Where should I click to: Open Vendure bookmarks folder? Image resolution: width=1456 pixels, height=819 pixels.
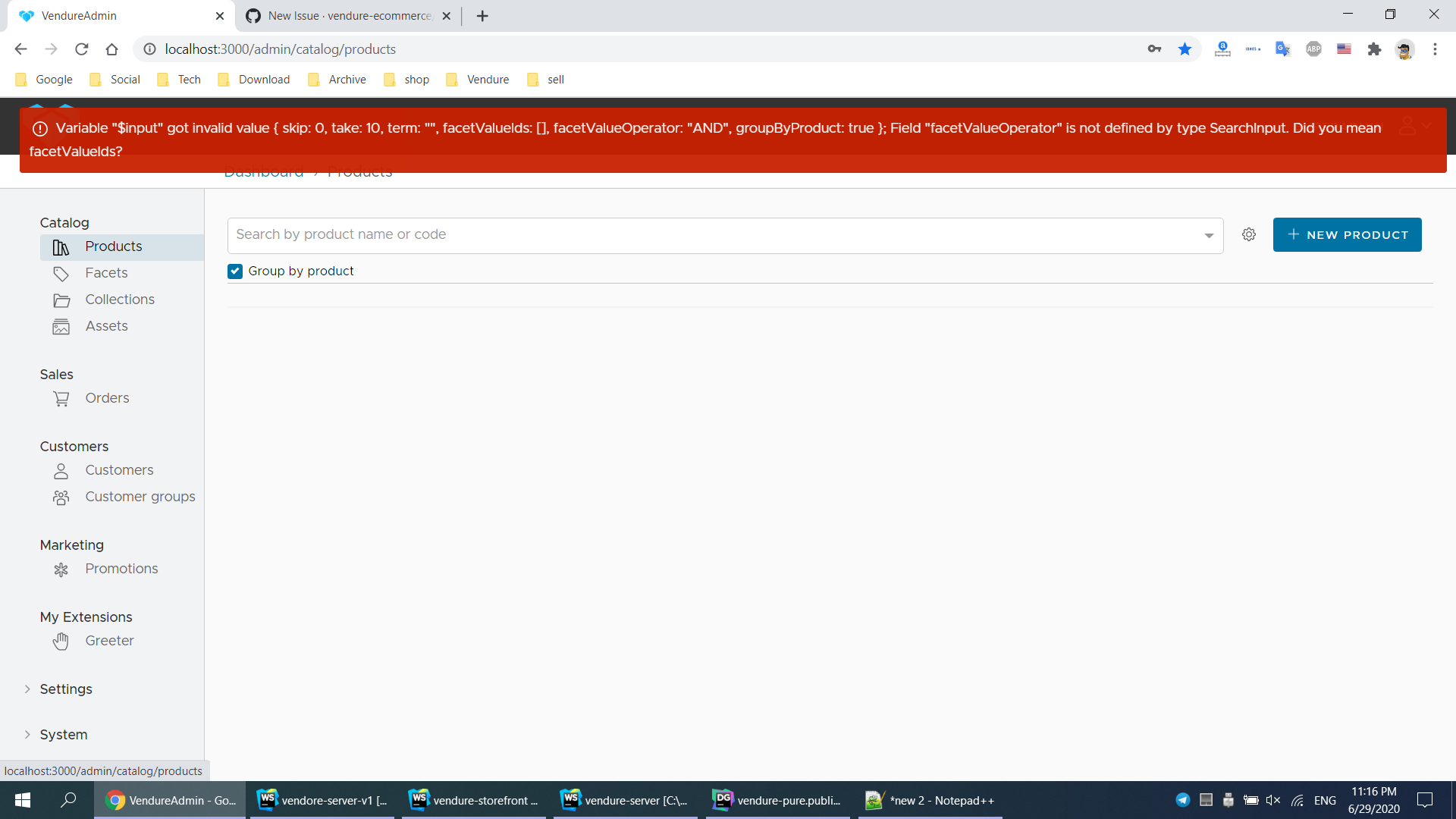click(x=478, y=80)
